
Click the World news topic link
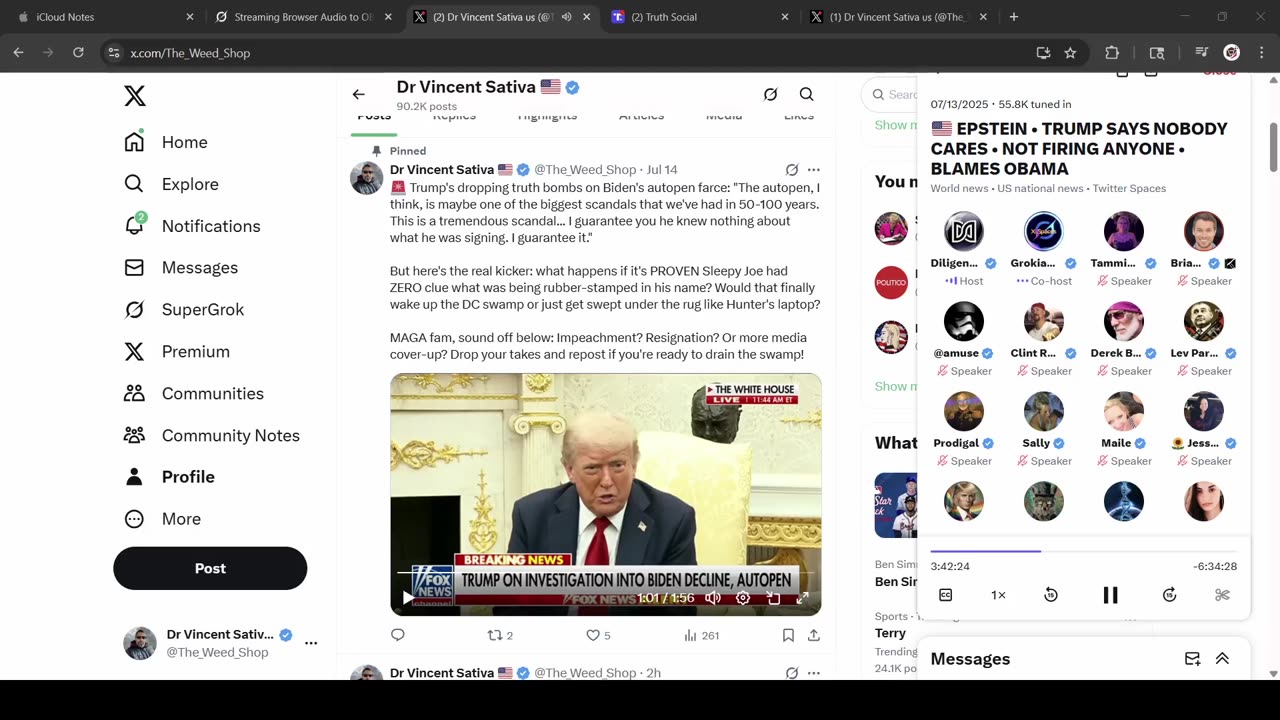click(x=959, y=188)
